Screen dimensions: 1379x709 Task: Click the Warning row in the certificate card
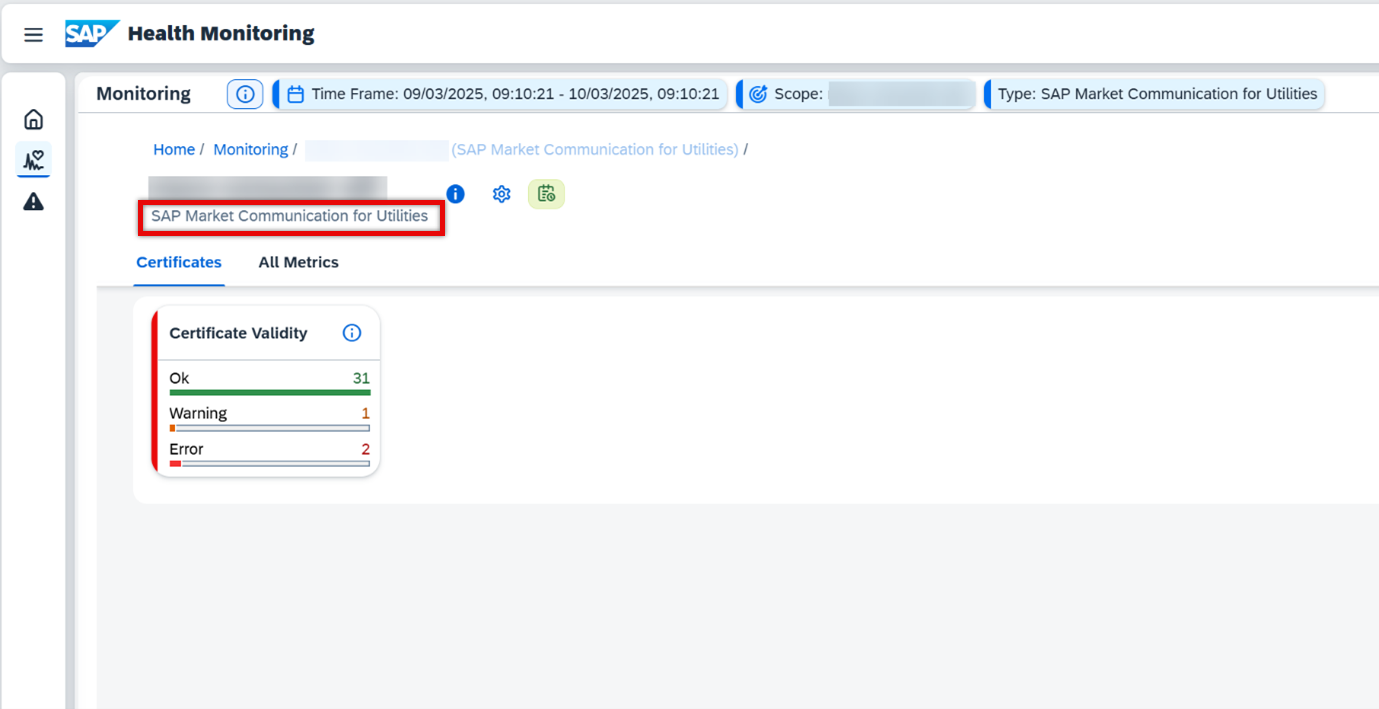click(x=198, y=414)
